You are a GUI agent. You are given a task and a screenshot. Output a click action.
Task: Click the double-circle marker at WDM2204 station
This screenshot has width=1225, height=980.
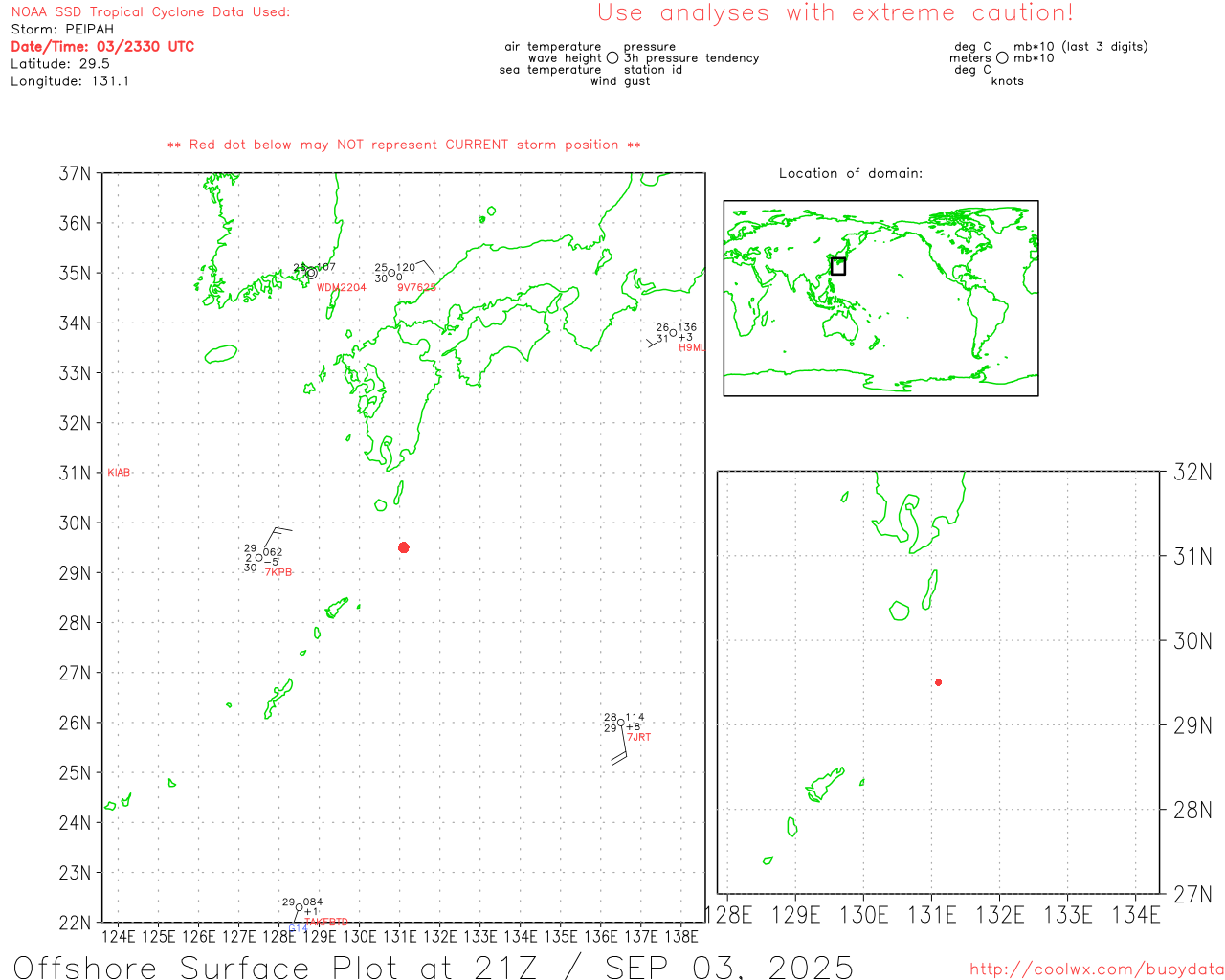click(311, 273)
